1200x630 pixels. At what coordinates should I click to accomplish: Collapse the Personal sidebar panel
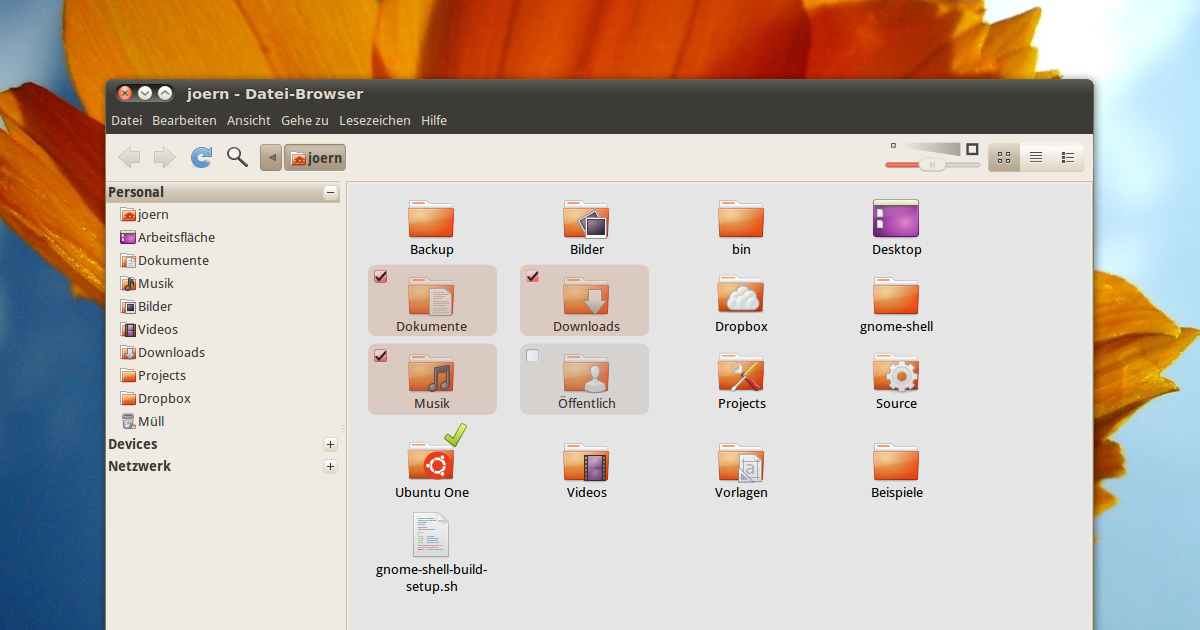pyautogui.click(x=330, y=191)
